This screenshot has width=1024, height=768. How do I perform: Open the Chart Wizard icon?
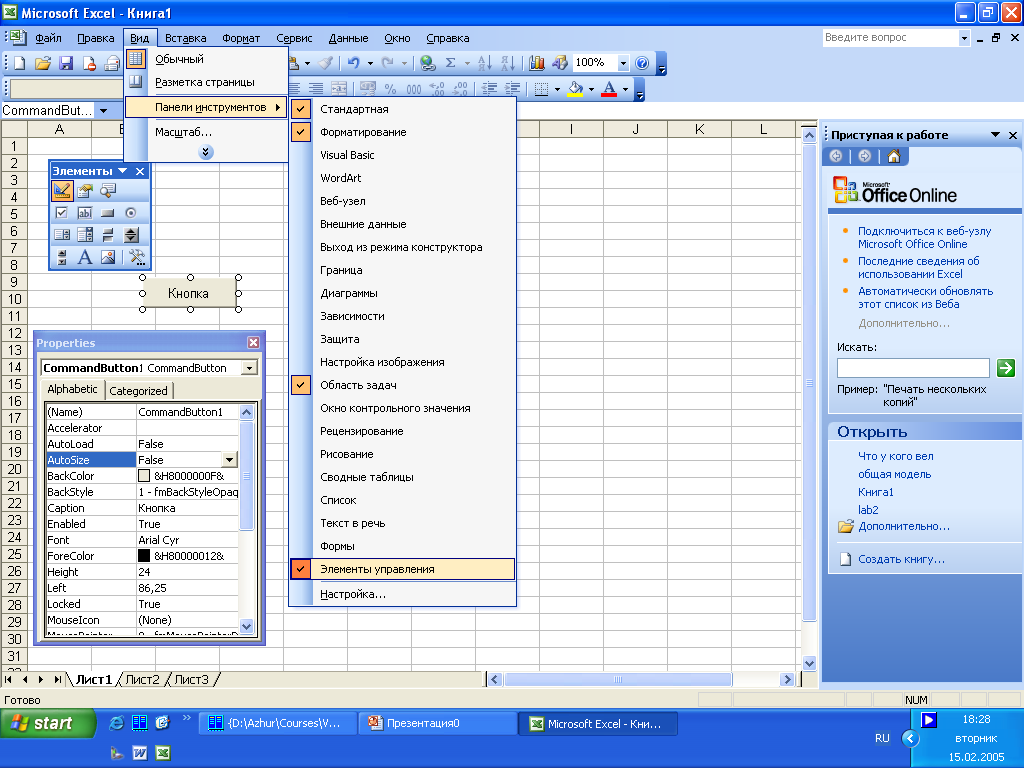[537, 63]
